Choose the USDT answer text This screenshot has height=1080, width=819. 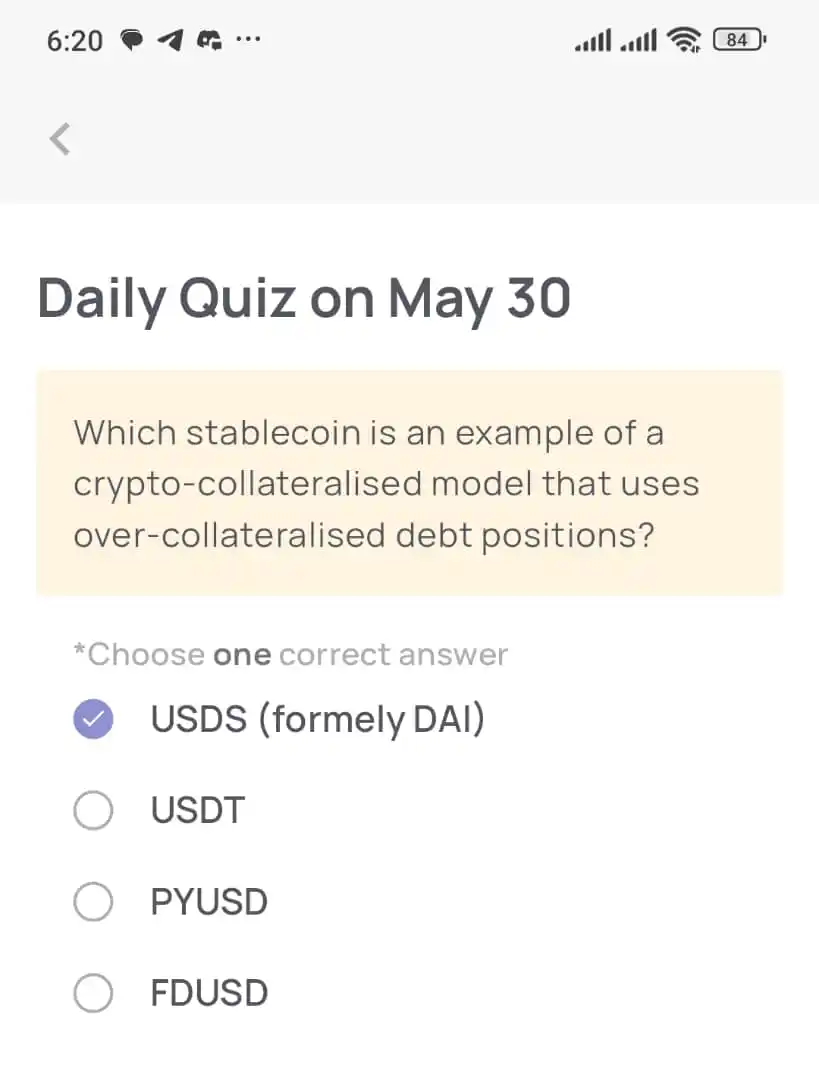(198, 810)
